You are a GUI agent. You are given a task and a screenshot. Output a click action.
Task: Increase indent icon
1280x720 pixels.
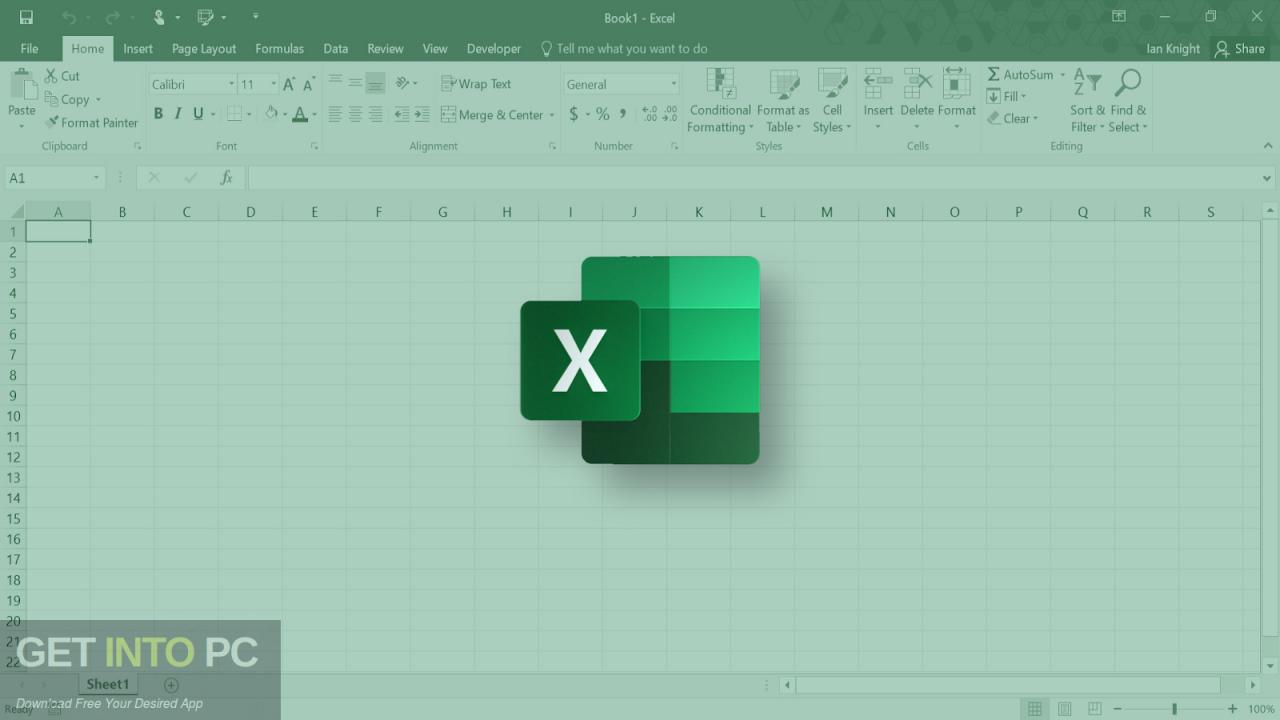[x=421, y=114]
